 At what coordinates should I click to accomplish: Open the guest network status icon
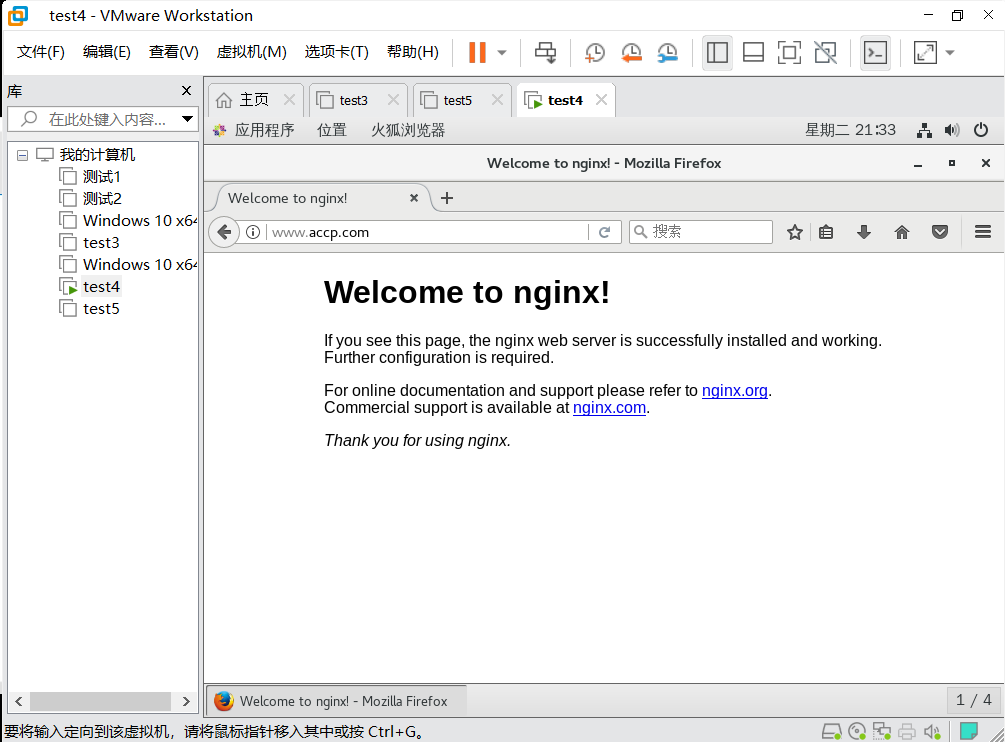click(924, 131)
